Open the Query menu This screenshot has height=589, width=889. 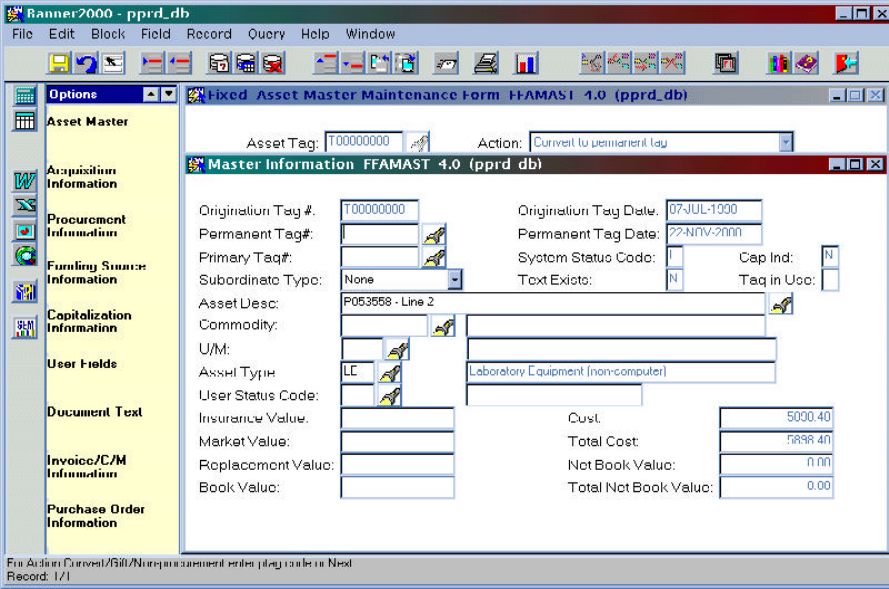tap(266, 34)
